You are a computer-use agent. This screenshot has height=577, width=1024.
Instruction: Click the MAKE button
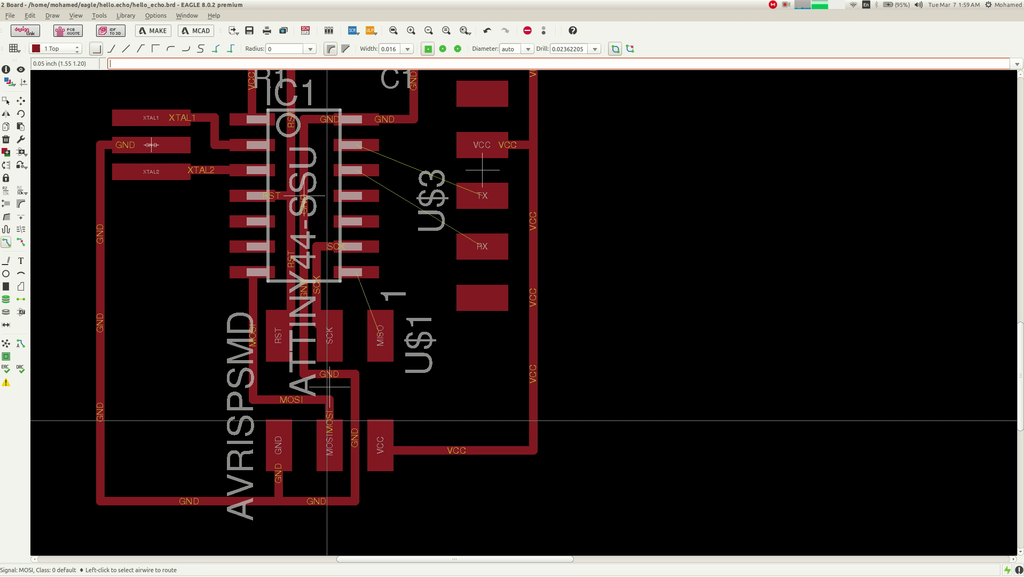pyautogui.click(x=153, y=31)
